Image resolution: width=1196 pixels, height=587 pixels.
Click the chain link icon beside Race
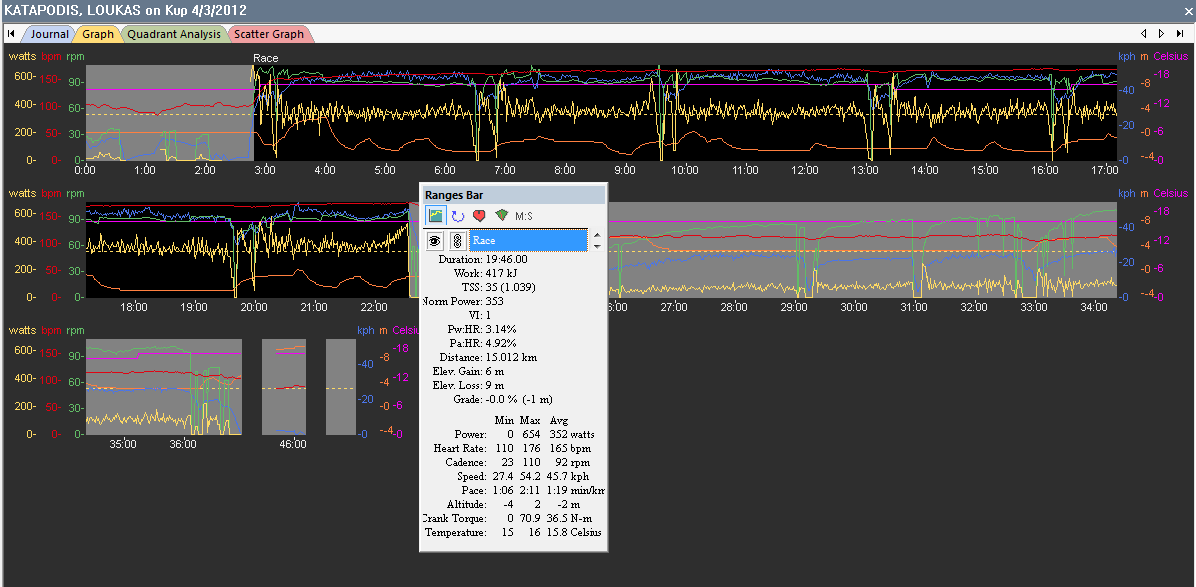(457, 240)
